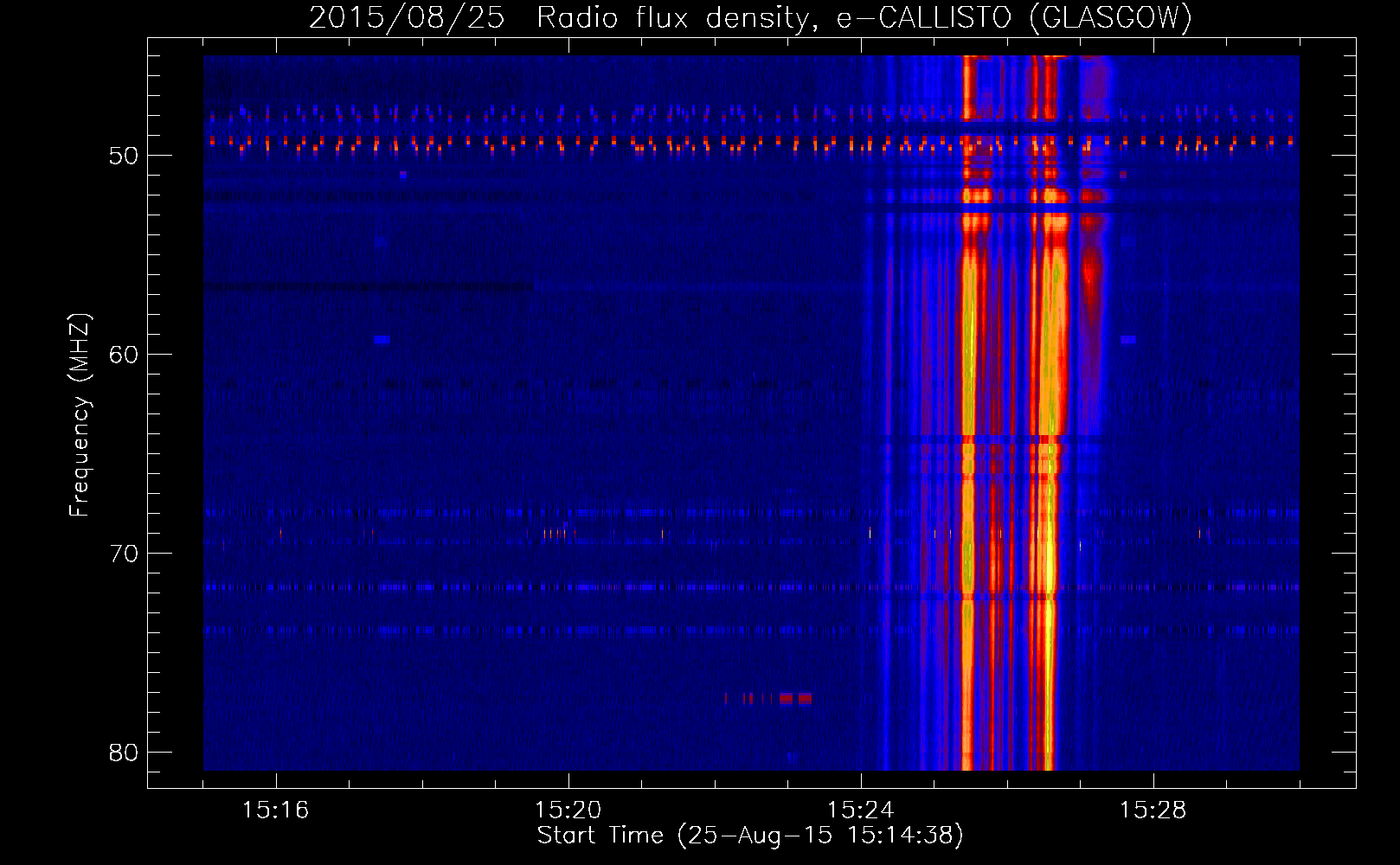1400x865 pixels.
Task: Click the plot title "2015/08/25 Radio flux density, e-CALLISTO (GLASGOW)"
Action: 750,17
